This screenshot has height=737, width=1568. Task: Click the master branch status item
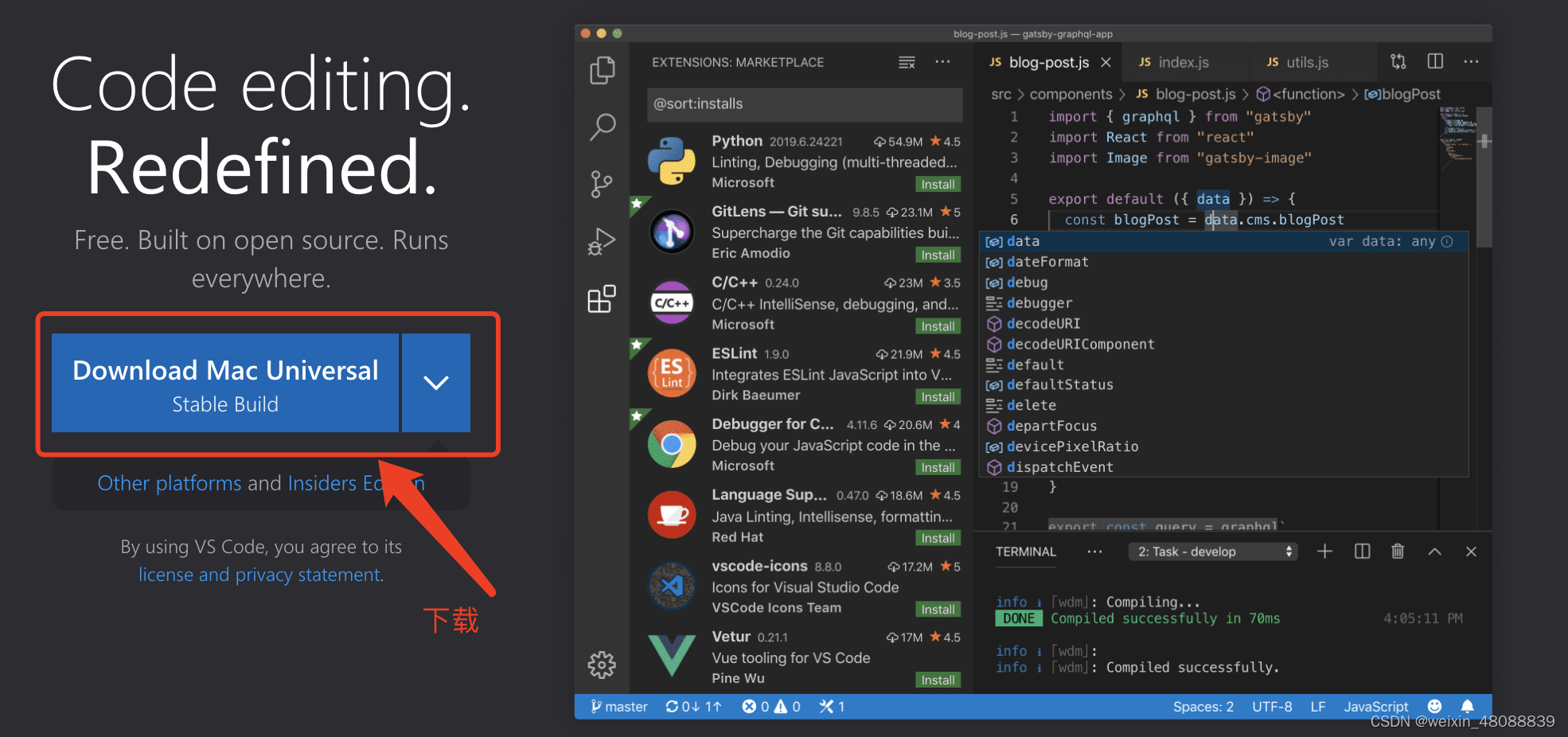(619, 707)
